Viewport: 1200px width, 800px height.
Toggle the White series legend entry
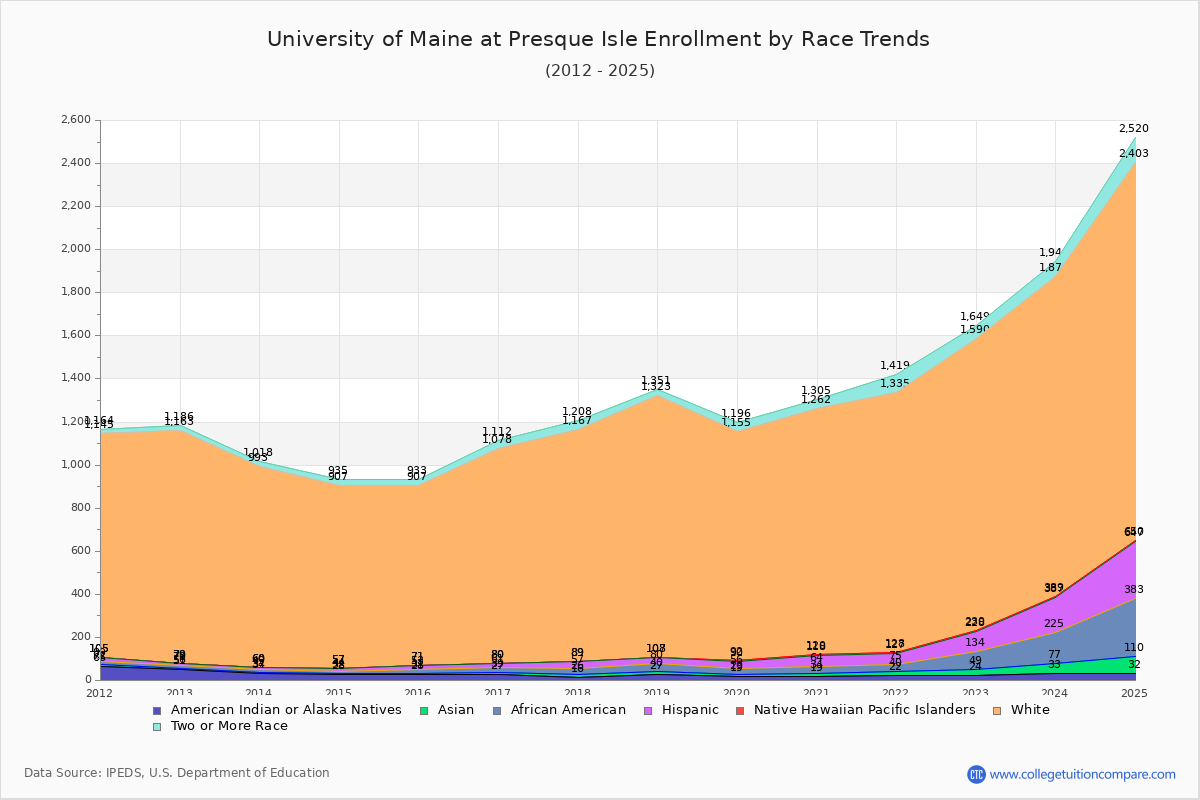point(1021,710)
